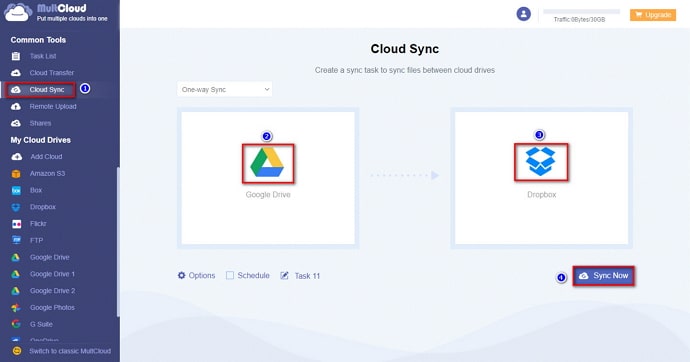Select Add Cloud menu entry

46,157
